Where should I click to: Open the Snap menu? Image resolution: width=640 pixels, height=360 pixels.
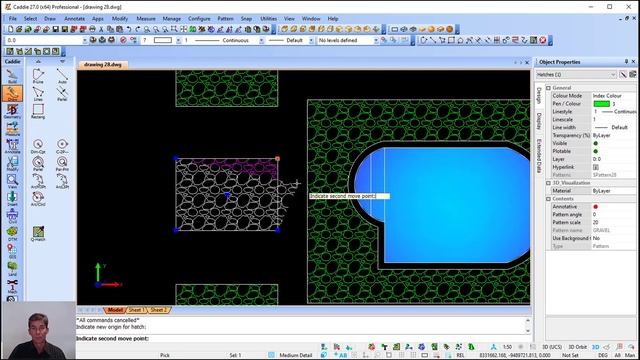pyautogui.click(x=246, y=18)
